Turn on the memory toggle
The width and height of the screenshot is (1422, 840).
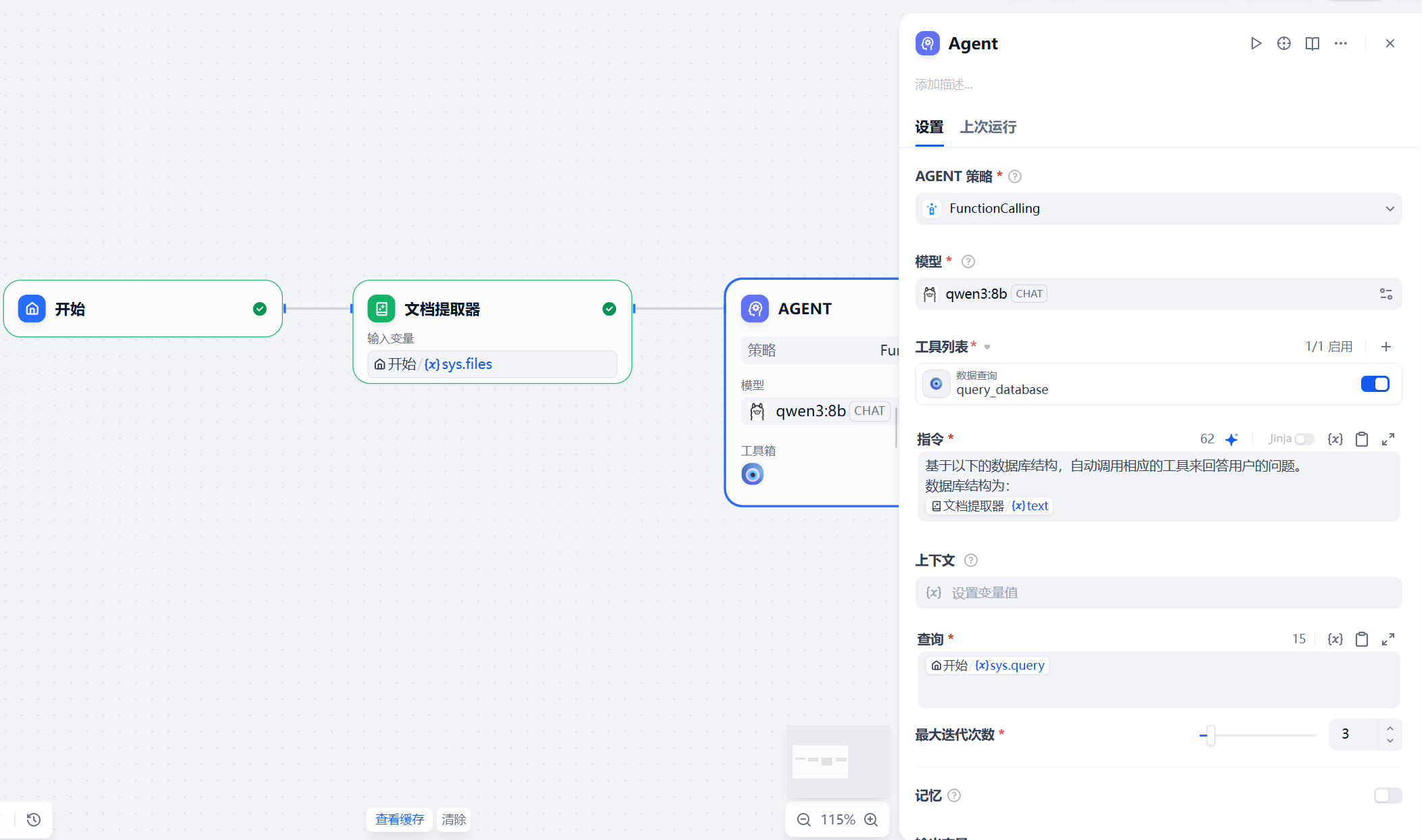coord(1387,795)
